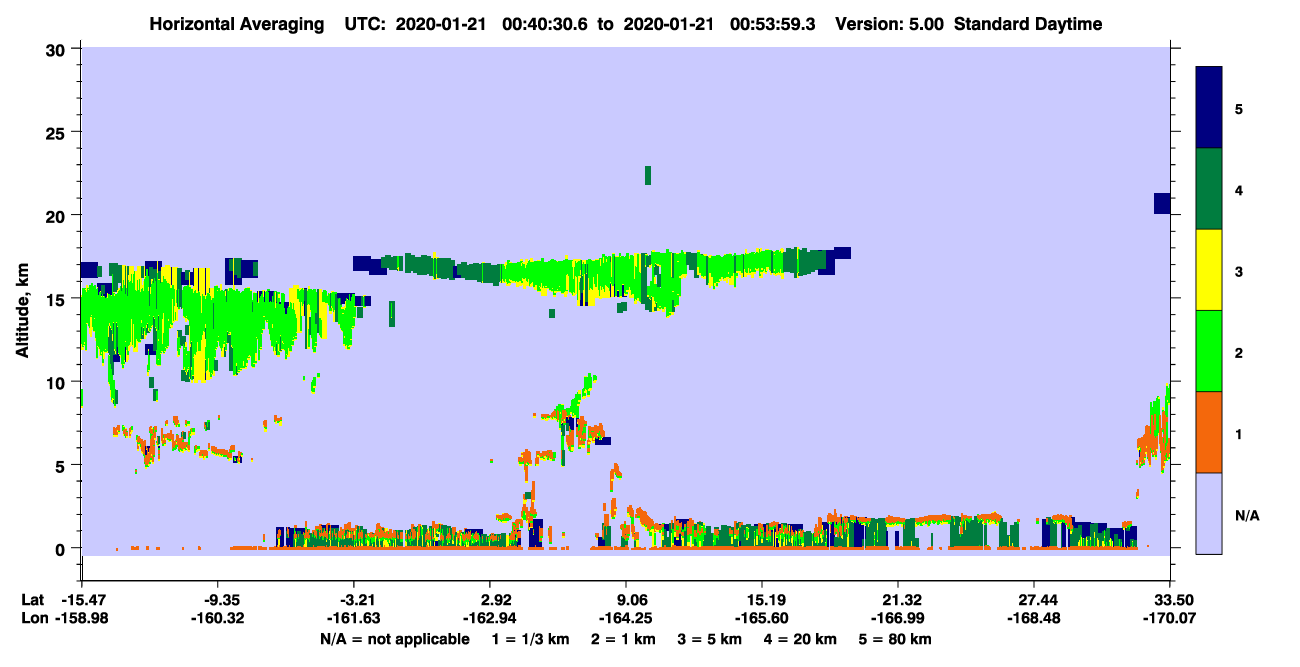Click the bright green color bar segment labeled 2
This screenshot has width=1300, height=667.
tap(1209, 351)
